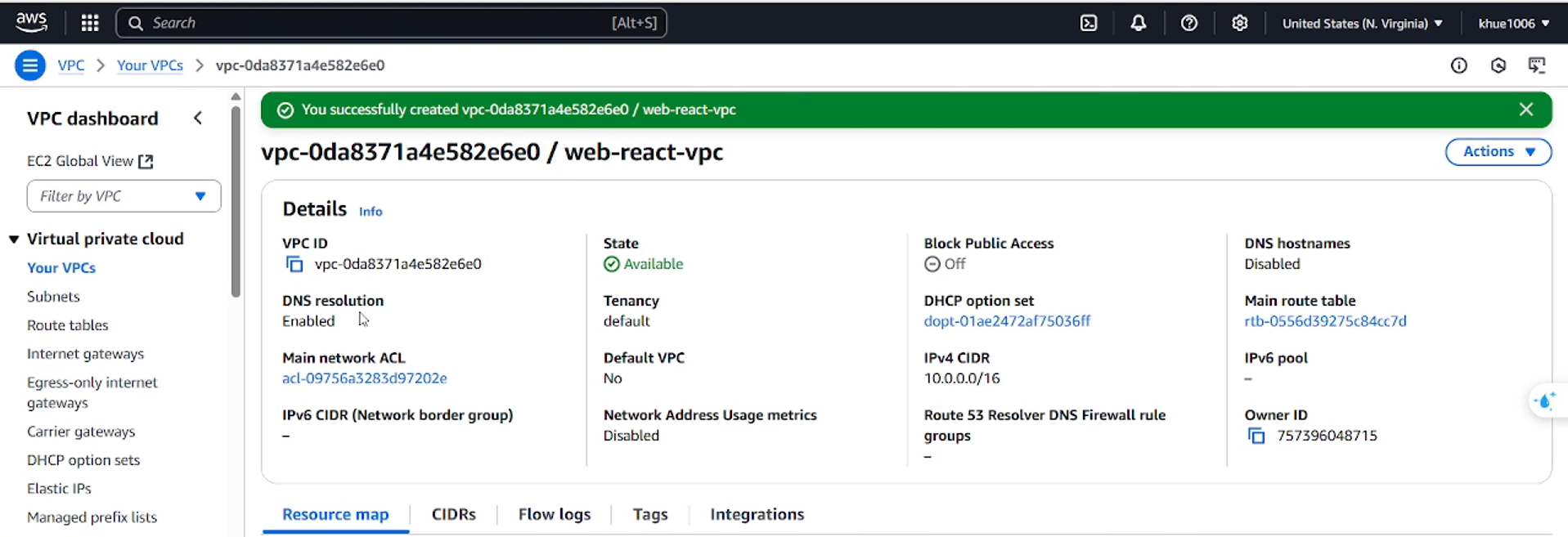Screen dimensions: 1568x537
Task: Click the sidebar scrollbar up arrow
Action: [236, 96]
